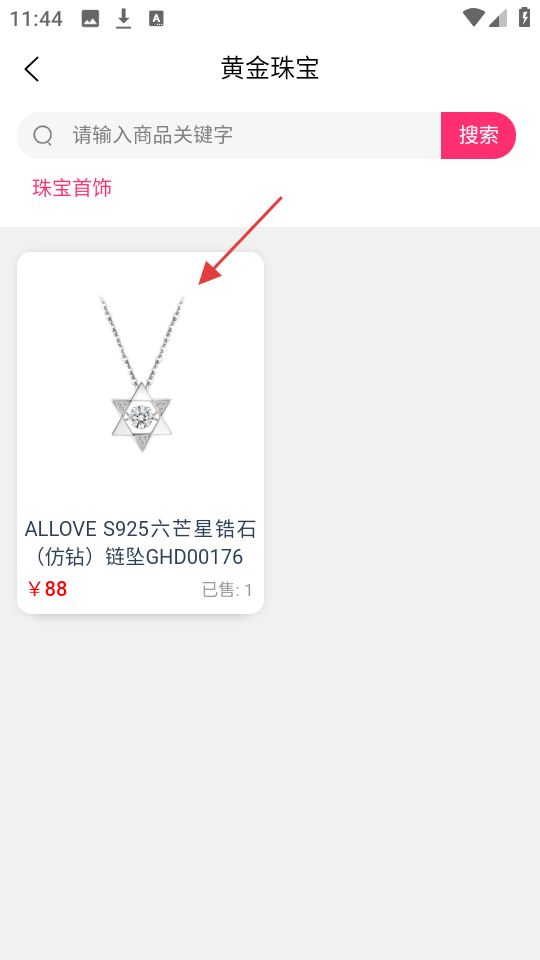Tap the ¥88 price label
Image resolution: width=540 pixels, height=960 pixels.
point(47,589)
